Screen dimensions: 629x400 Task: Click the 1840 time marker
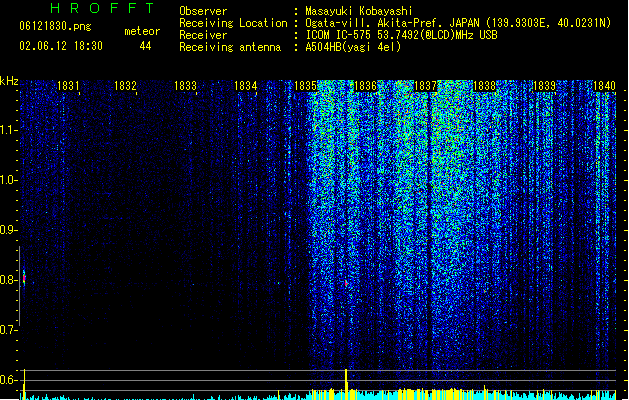(604, 86)
